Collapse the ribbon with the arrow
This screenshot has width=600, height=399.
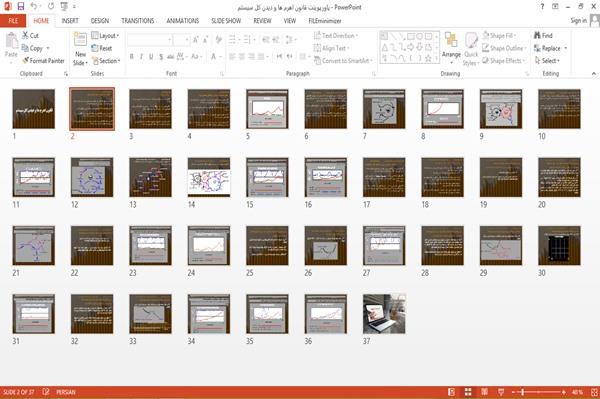click(x=593, y=73)
